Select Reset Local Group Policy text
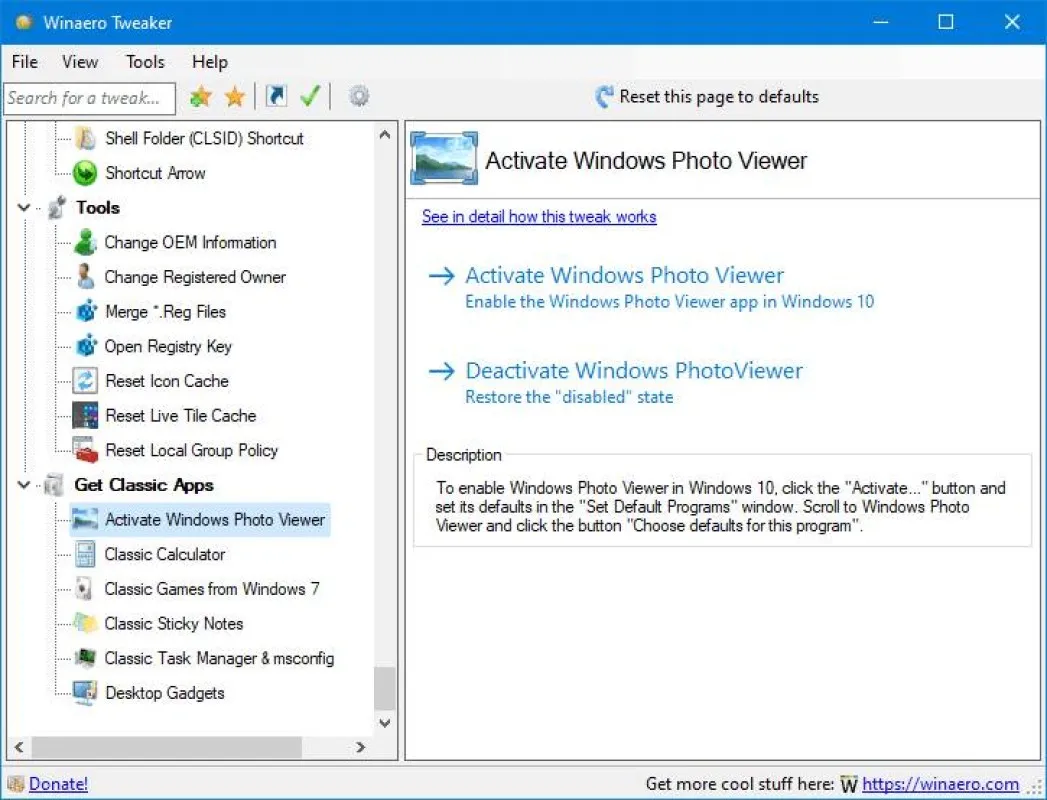The image size is (1047, 800). point(192,451)
